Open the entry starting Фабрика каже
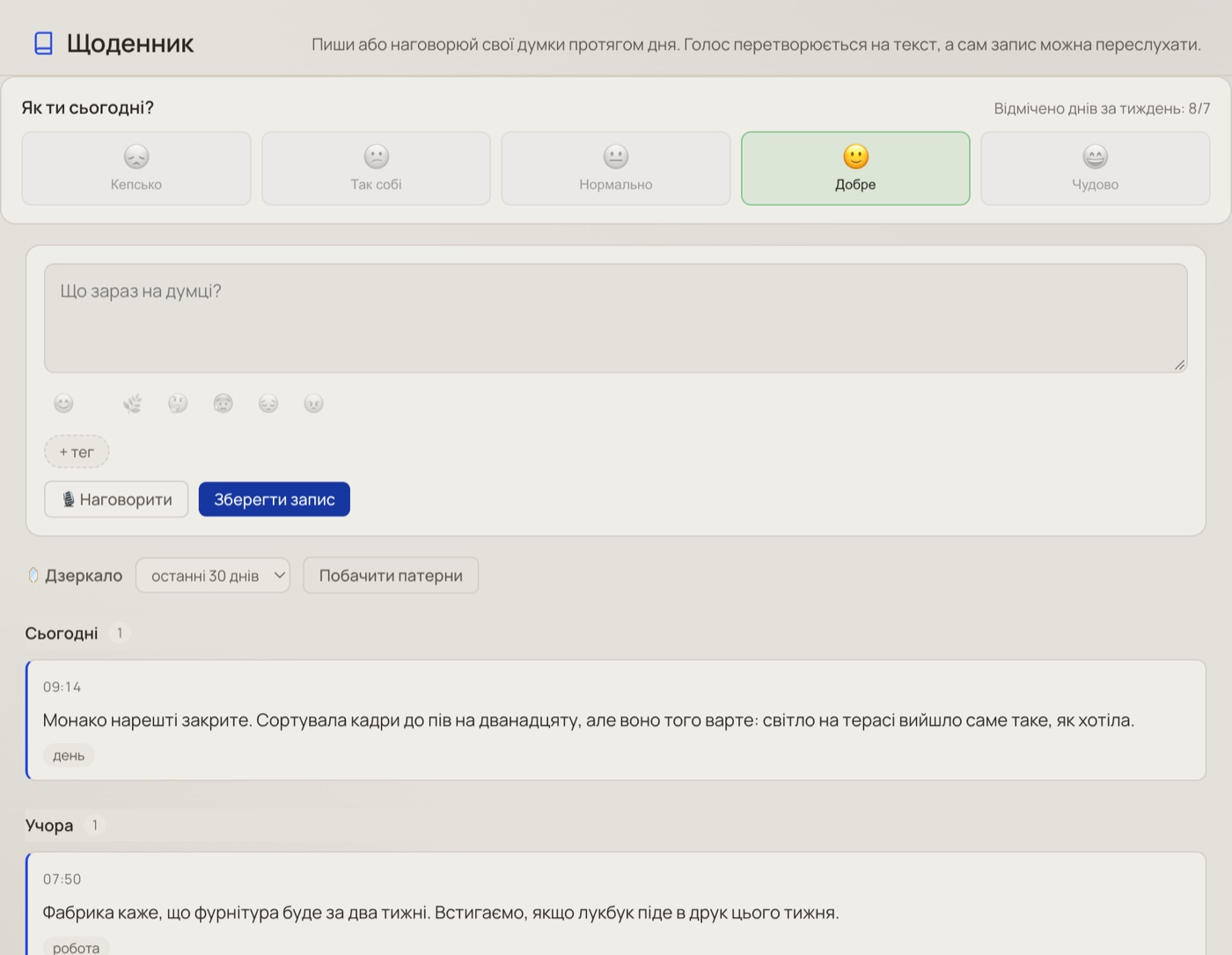The image size is (1232, 955). click(x=616, y=904)
